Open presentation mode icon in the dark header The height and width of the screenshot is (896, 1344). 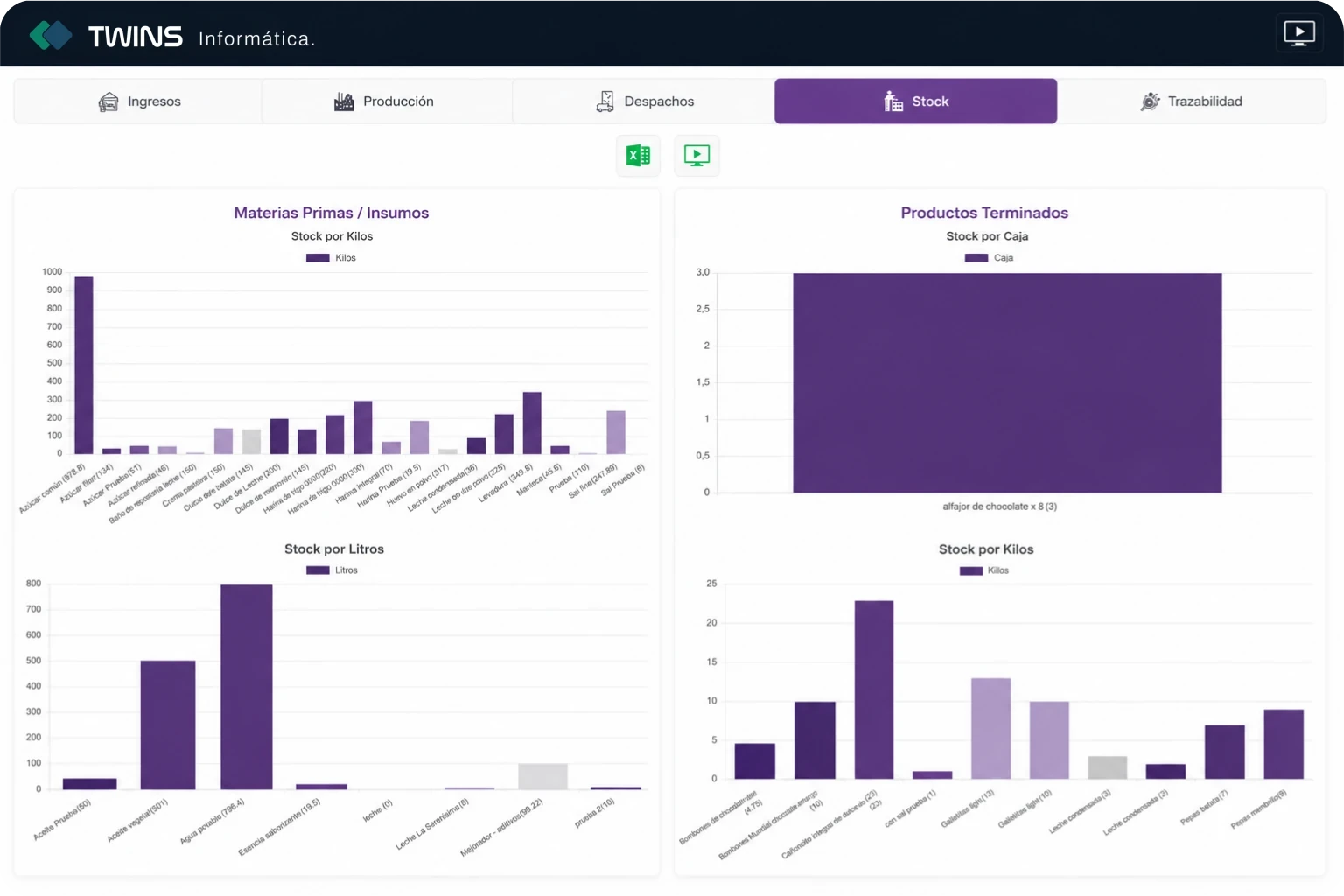click(1299, 33)
